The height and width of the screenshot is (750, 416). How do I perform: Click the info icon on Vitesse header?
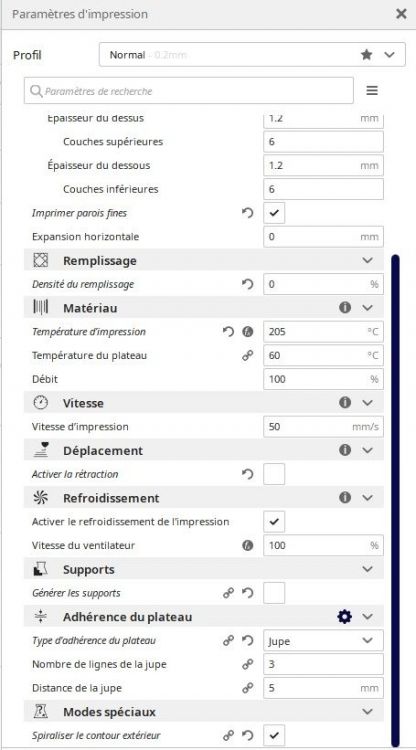345,403
